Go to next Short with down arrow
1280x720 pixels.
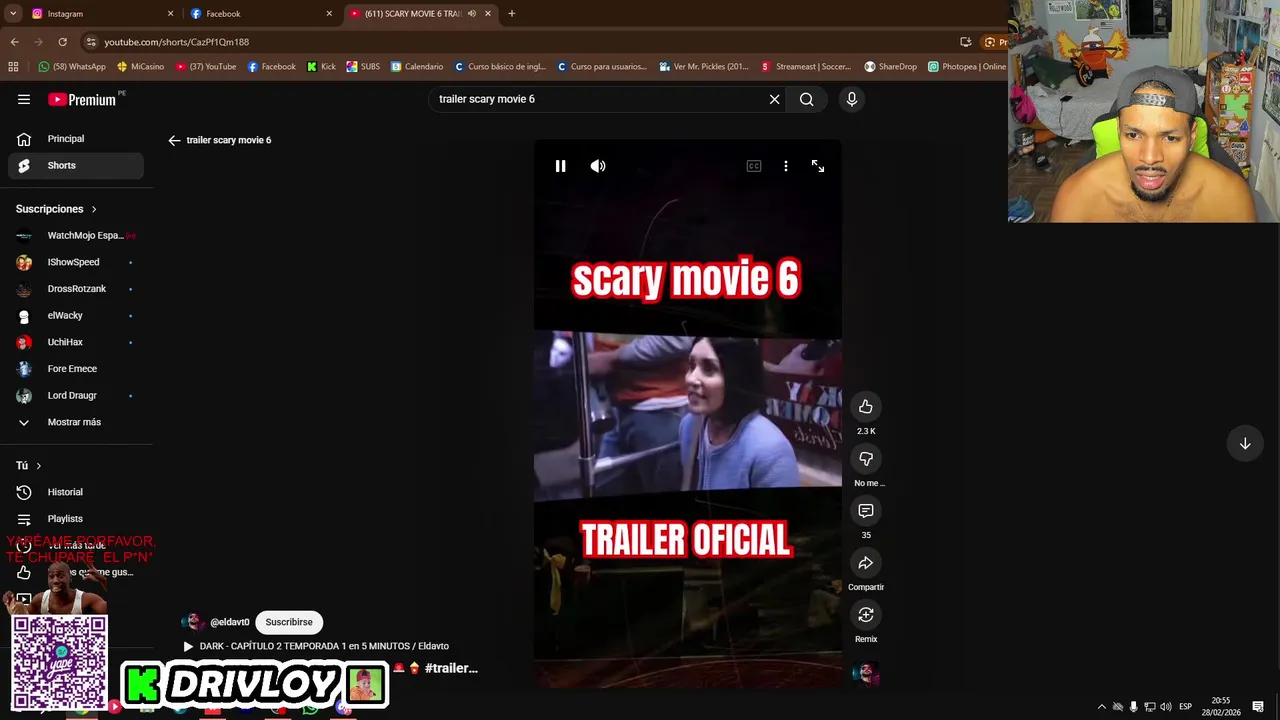pyautogui.click(x=1245, y=444)
